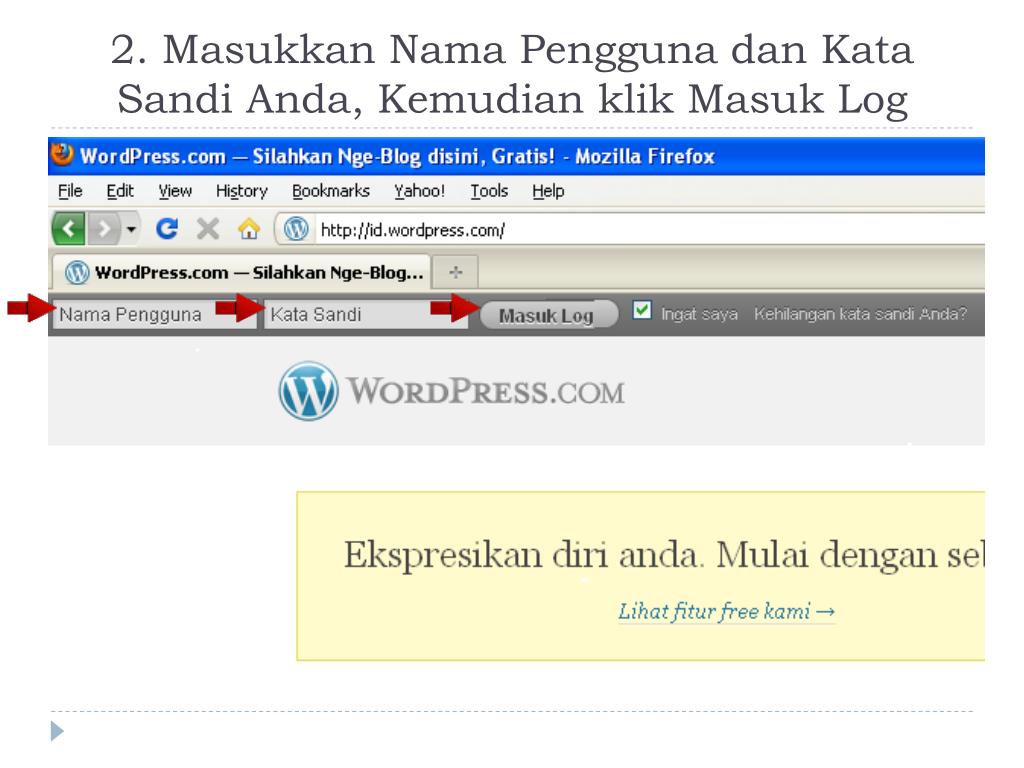
Task: Open the back/forward history dropdown arrow
Action: click(131, 229)
